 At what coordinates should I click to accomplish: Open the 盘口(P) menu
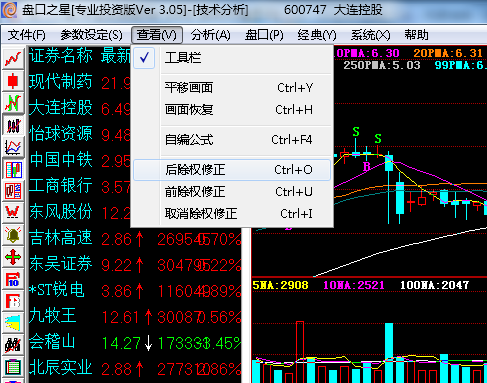(x=264, y=35)
